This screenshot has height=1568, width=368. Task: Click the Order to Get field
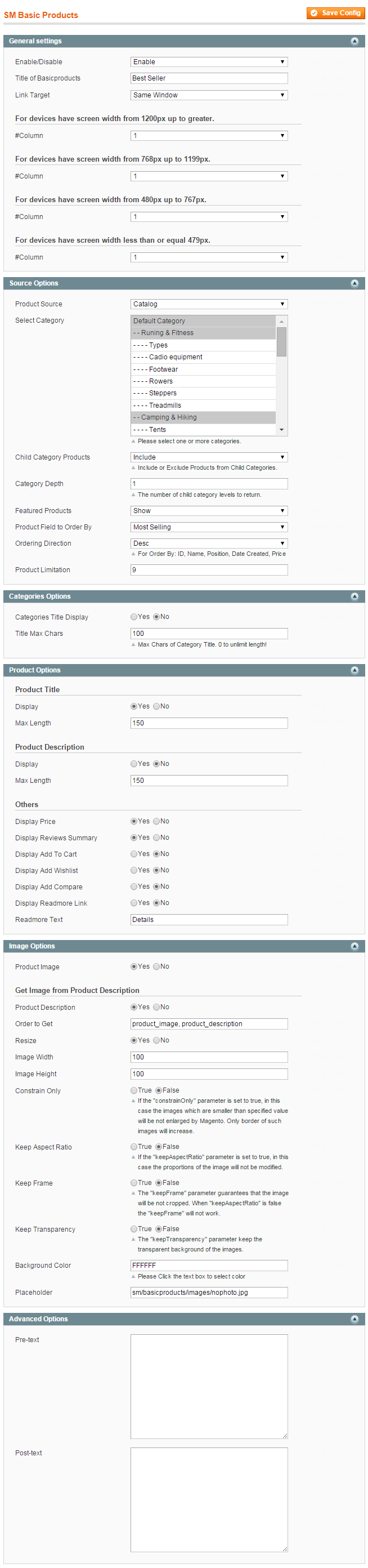click(x=209, y=1024)
